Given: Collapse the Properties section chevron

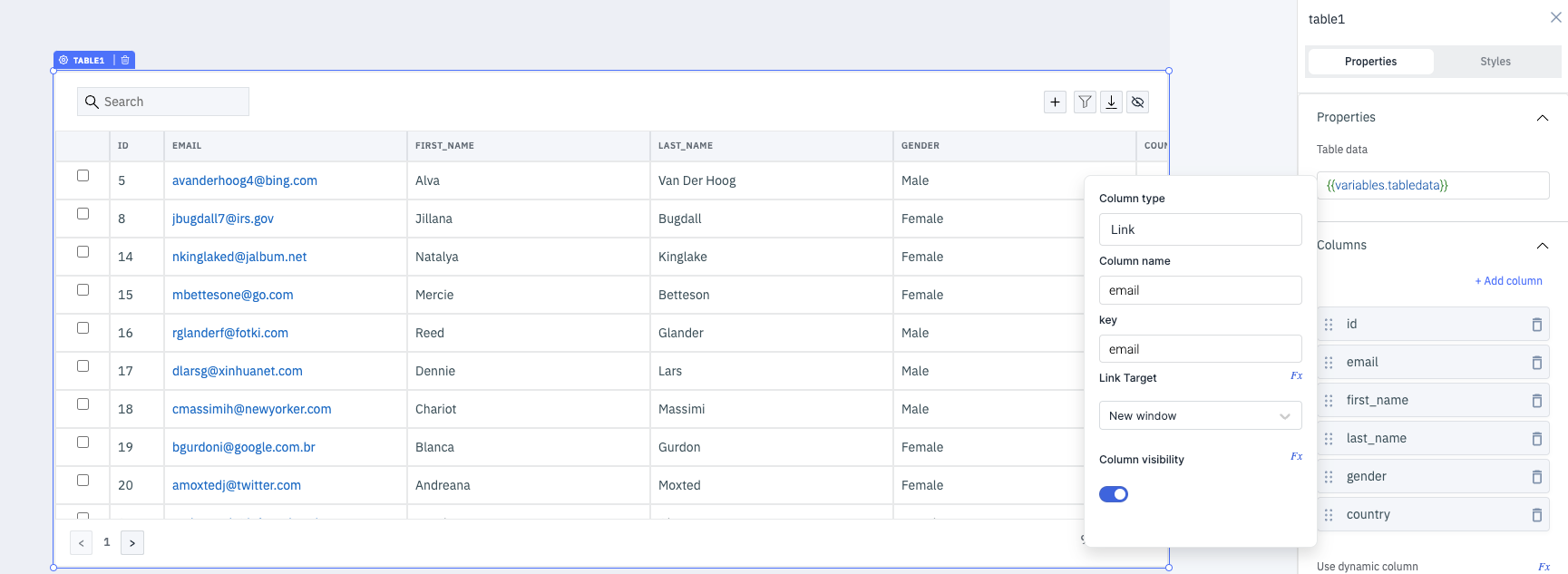Looking at the screenshot, I should [x=1542, y=118].
